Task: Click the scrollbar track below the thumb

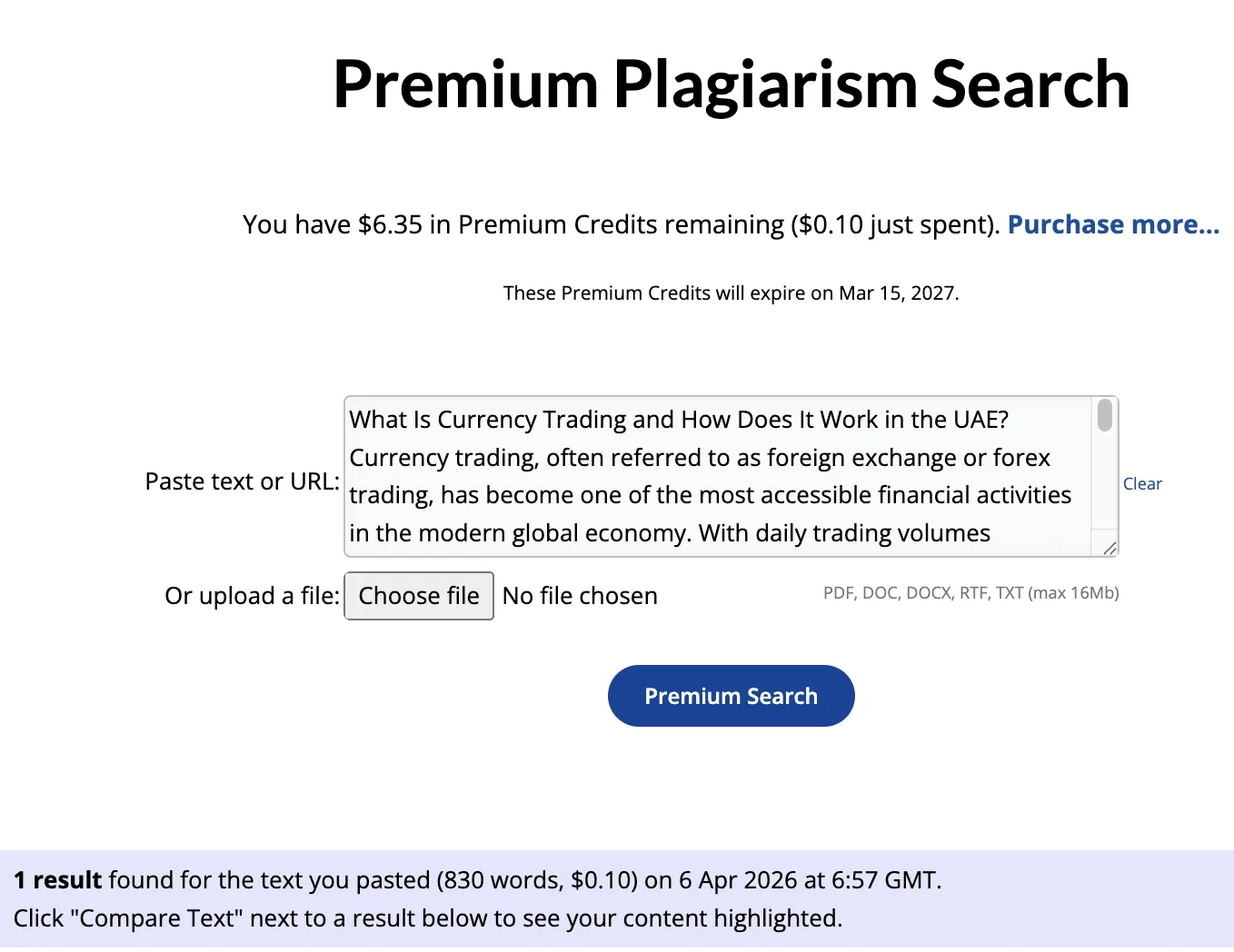Action: tap(1105, 481)
